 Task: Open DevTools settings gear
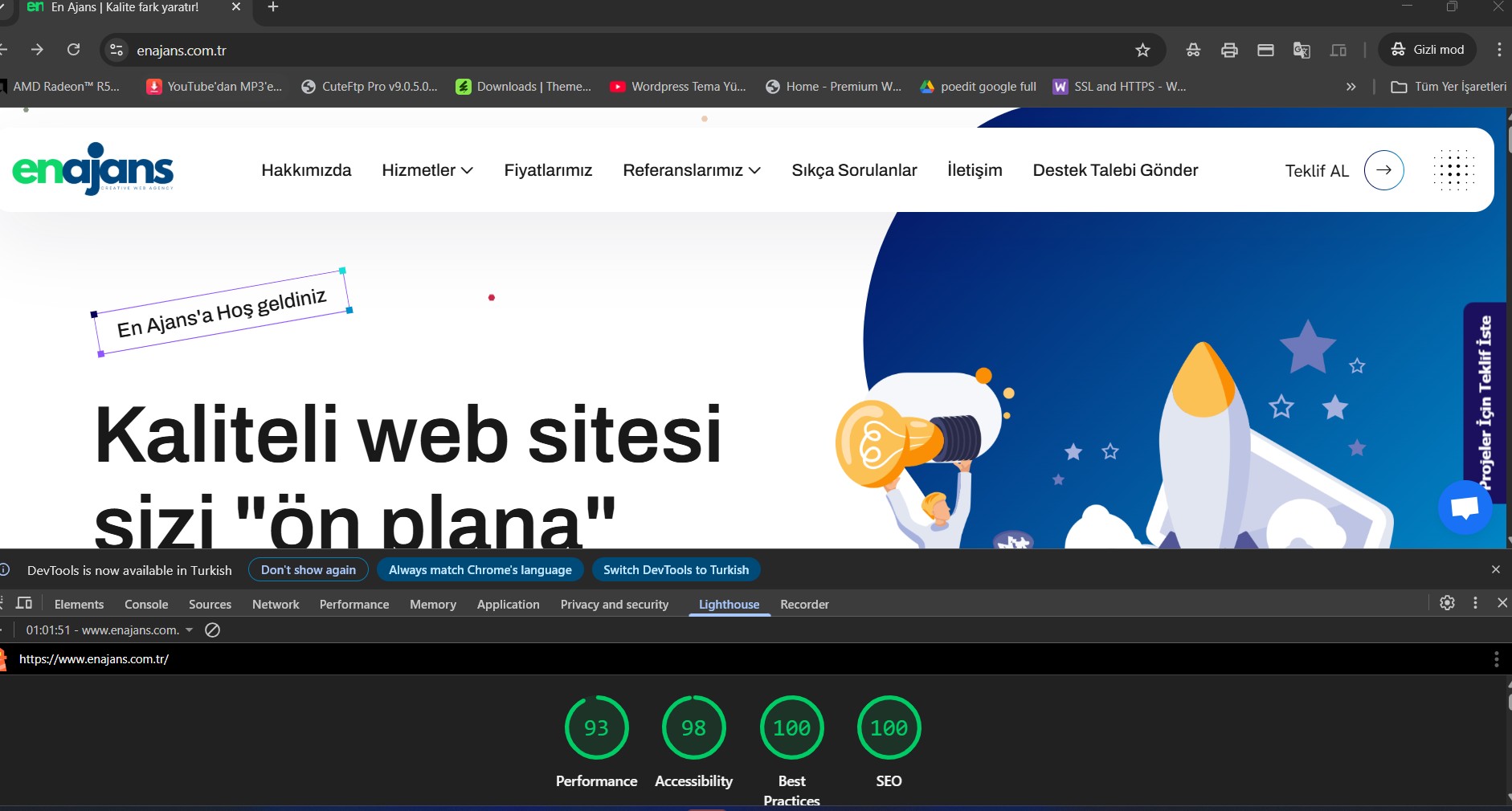[x=1447, y=603]
